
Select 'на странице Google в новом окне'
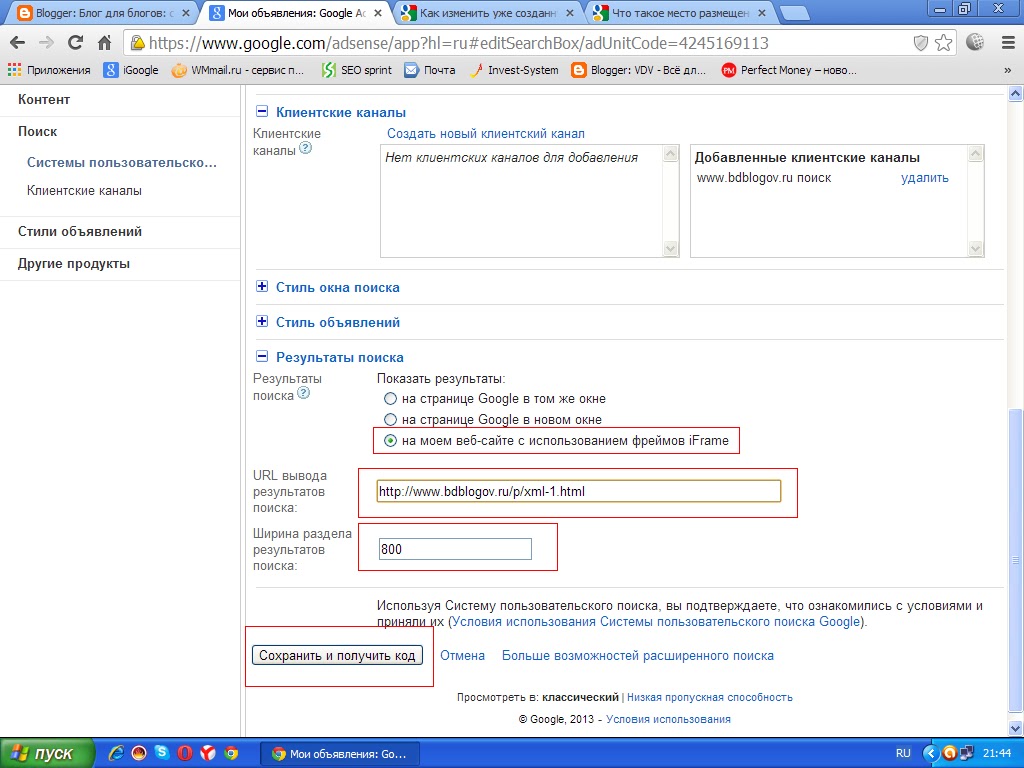point(390,419)
